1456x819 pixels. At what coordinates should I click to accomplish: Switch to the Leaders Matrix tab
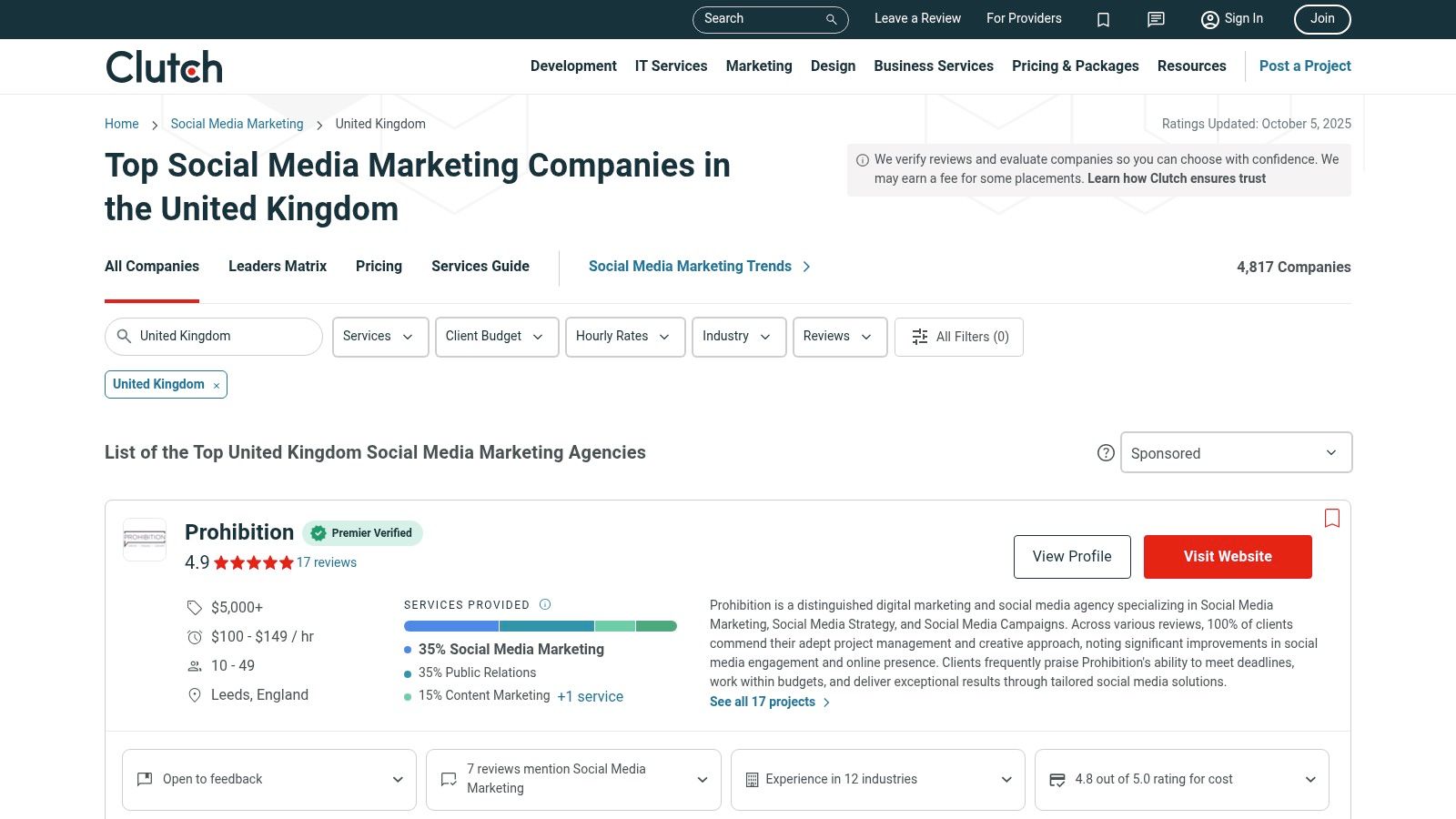coord(278,267)
